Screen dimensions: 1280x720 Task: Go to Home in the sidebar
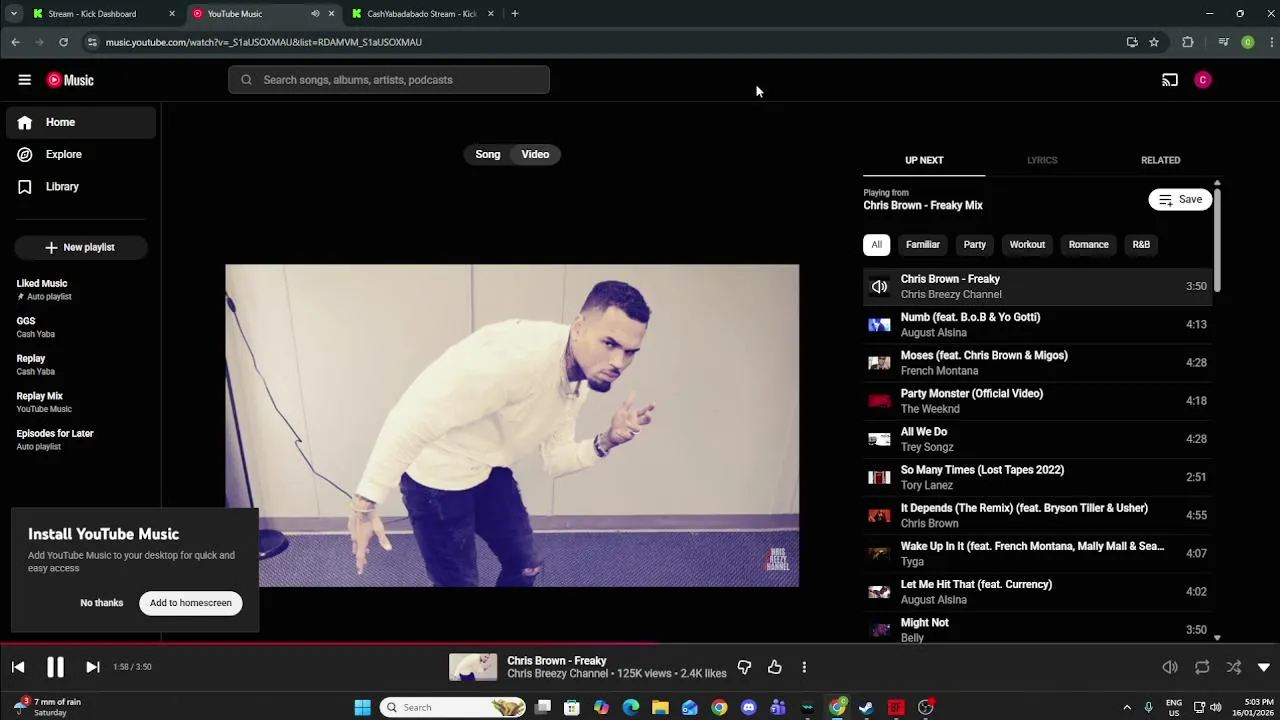(x=81, y=122)
